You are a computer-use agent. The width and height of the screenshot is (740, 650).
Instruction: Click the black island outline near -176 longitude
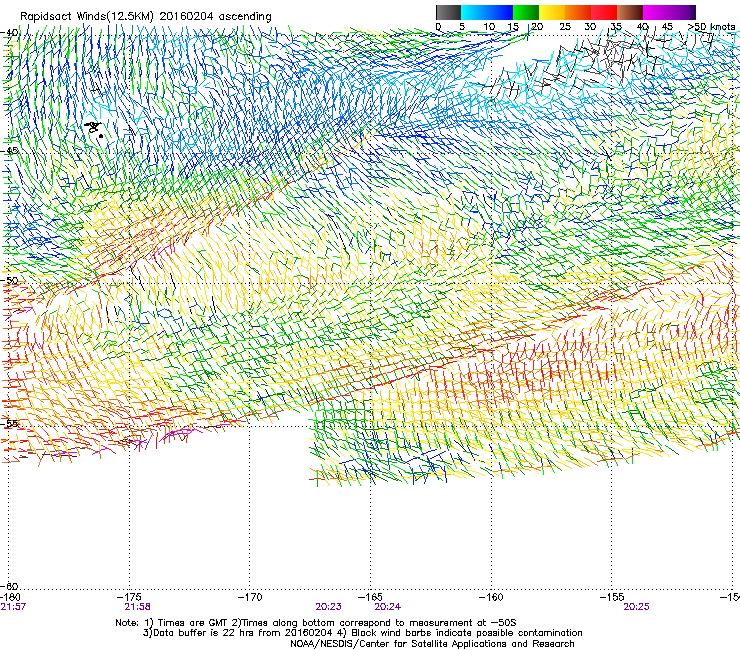[x=94, y=128]
